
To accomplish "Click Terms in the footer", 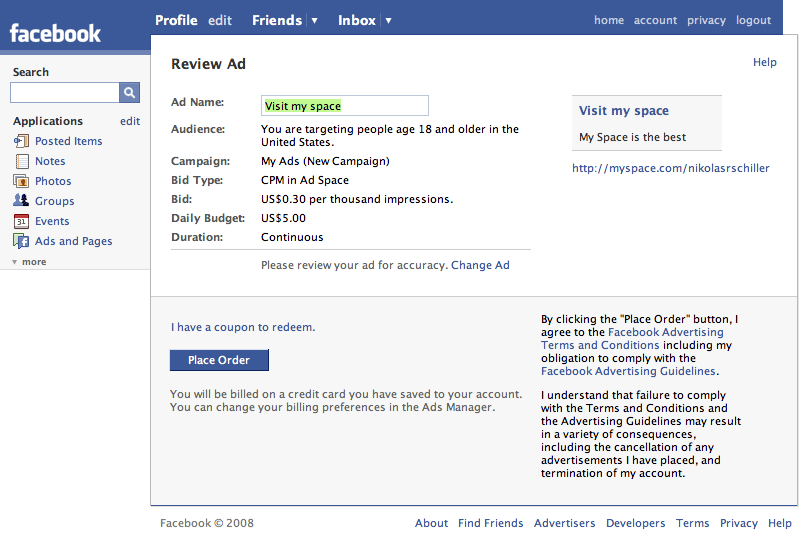I will [692, 523].
